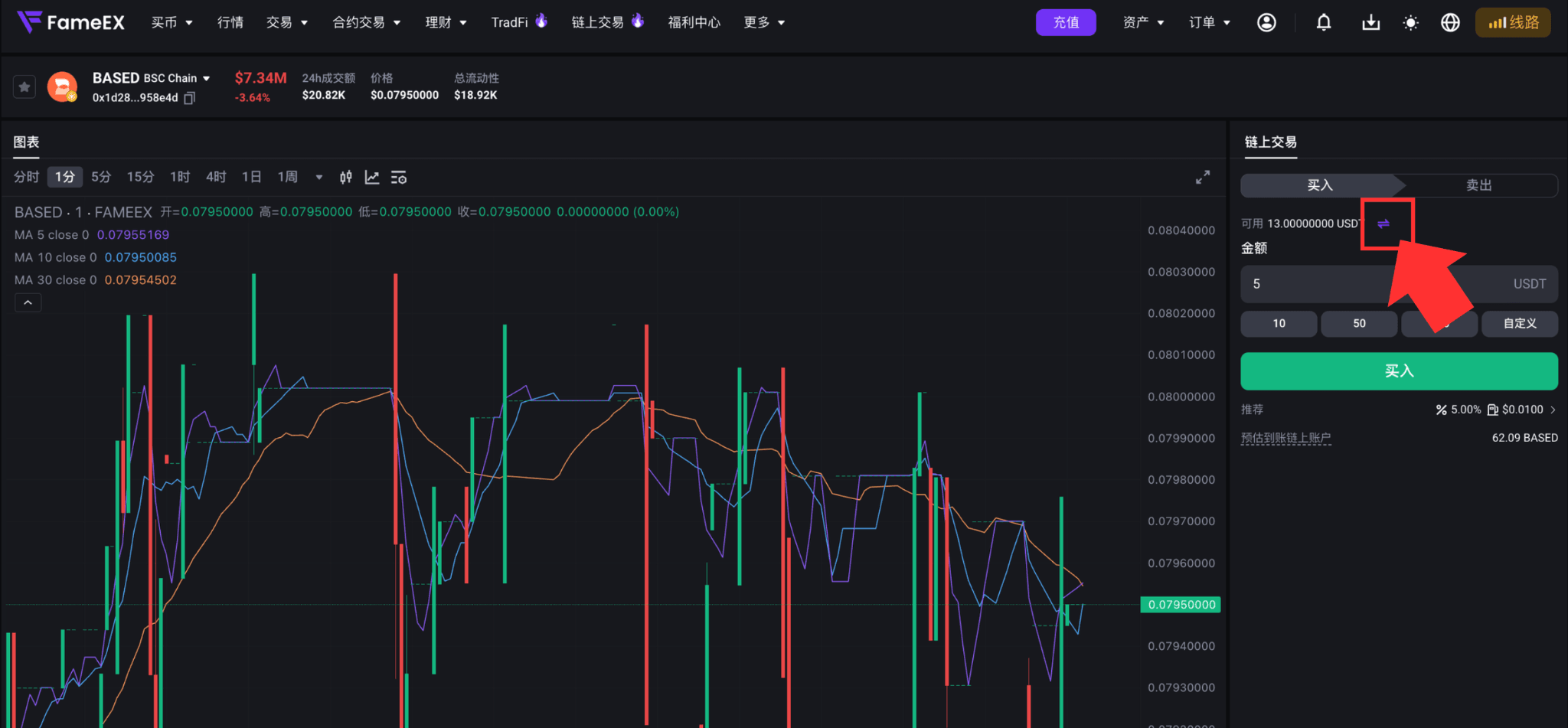The width and height of the screenshot is (1568, 728).
Task: Open the 订单 dropdown
Action: pyautogui.click(x=1210, y=23)
